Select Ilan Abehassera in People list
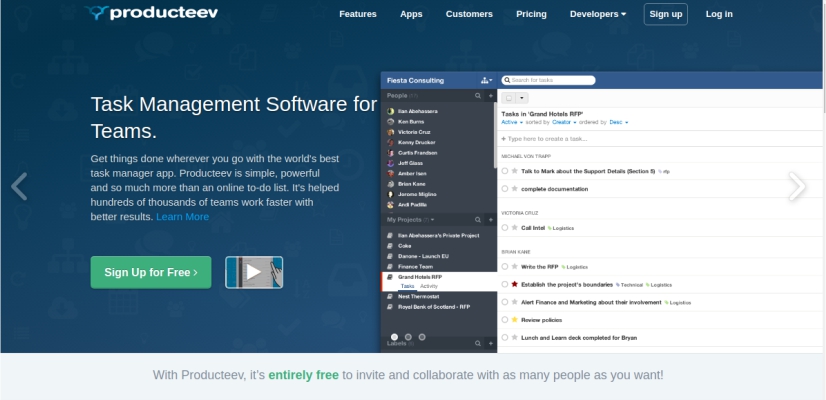Image resolution: width=826 pixels, height=400 pixels. (418, 111)
